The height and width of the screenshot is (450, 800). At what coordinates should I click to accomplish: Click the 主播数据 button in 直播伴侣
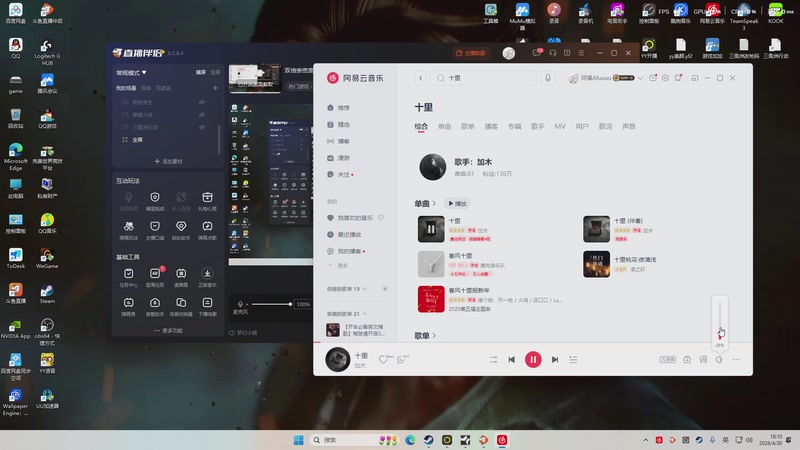point(471,53)
